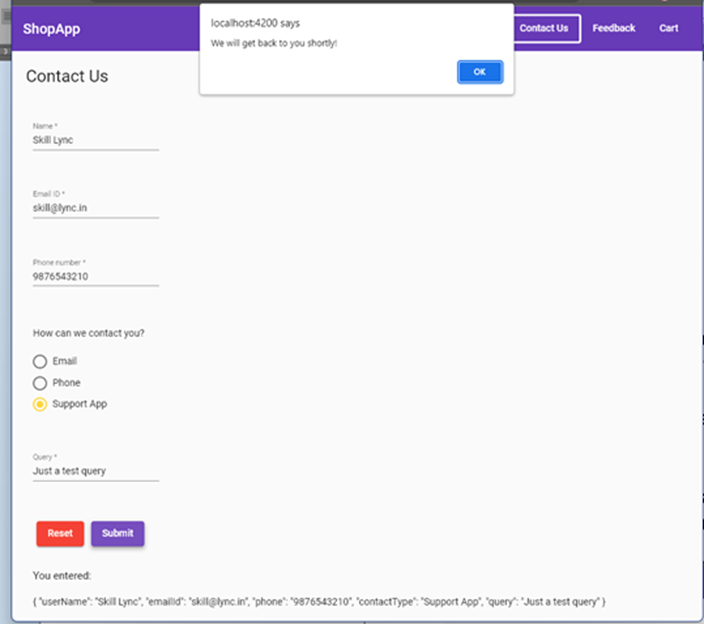Click into the Email ID input field
The height and width of the screenshot is (624, 704).
[x=95, y=208]
